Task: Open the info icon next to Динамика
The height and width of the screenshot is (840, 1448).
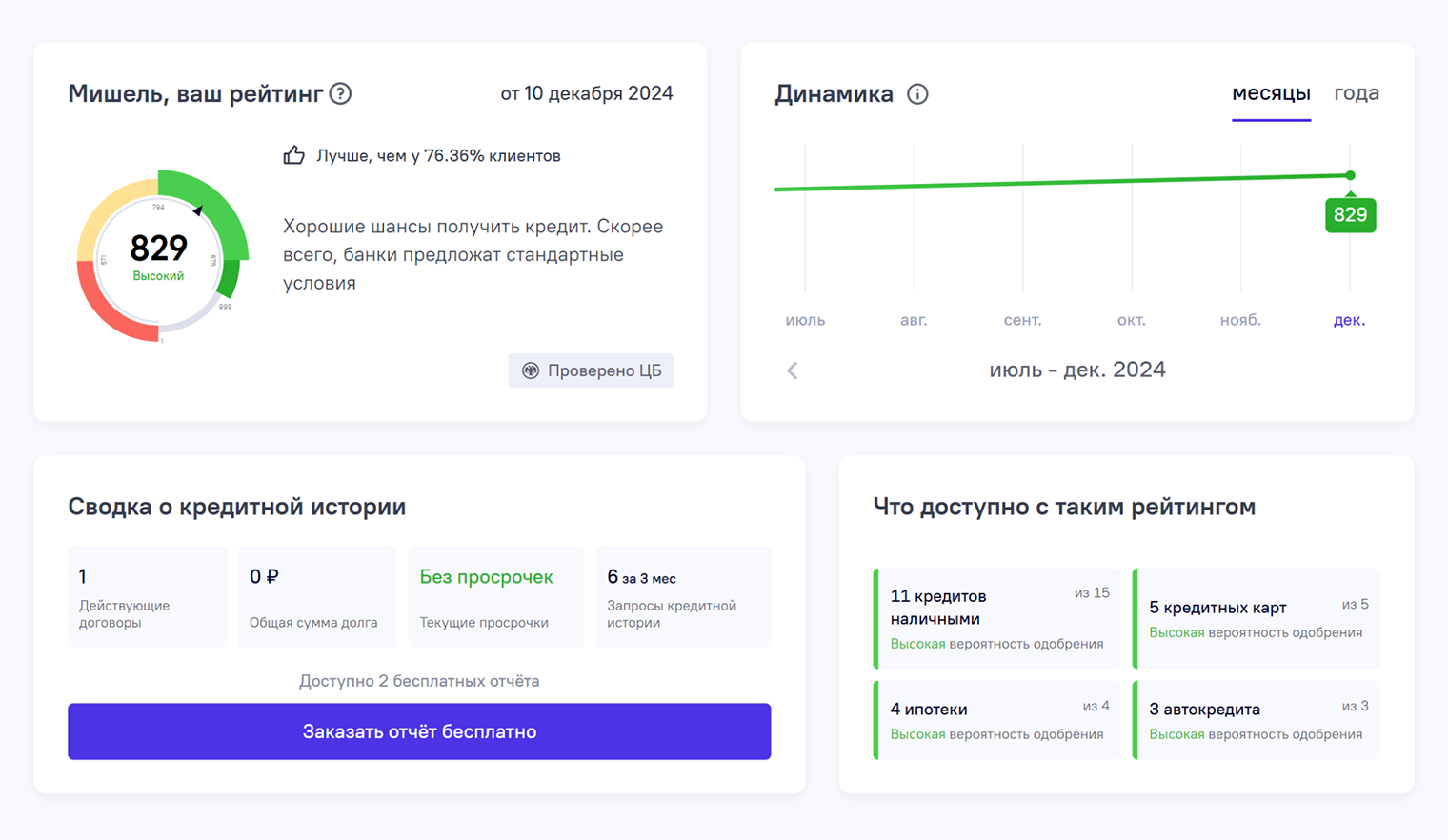Action: pyautogui.click(x=917, y=94)
